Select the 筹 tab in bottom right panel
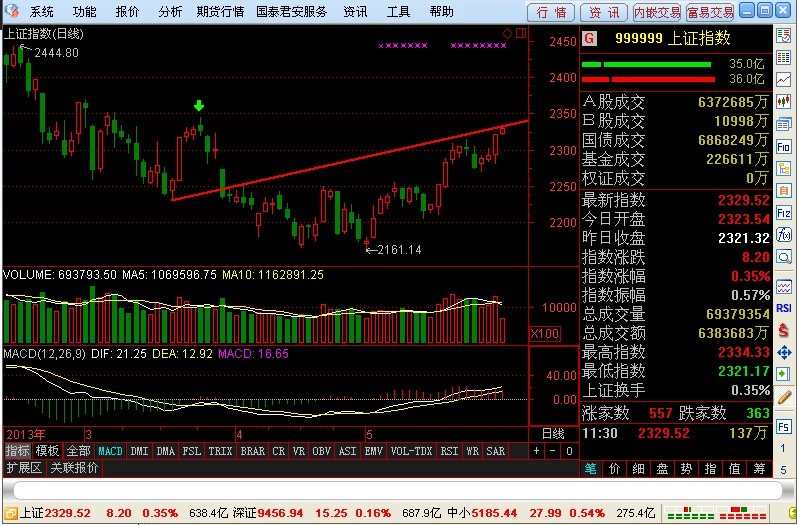Image resolution: width=797 pixels, height=525 pixels. coord(759,469)
